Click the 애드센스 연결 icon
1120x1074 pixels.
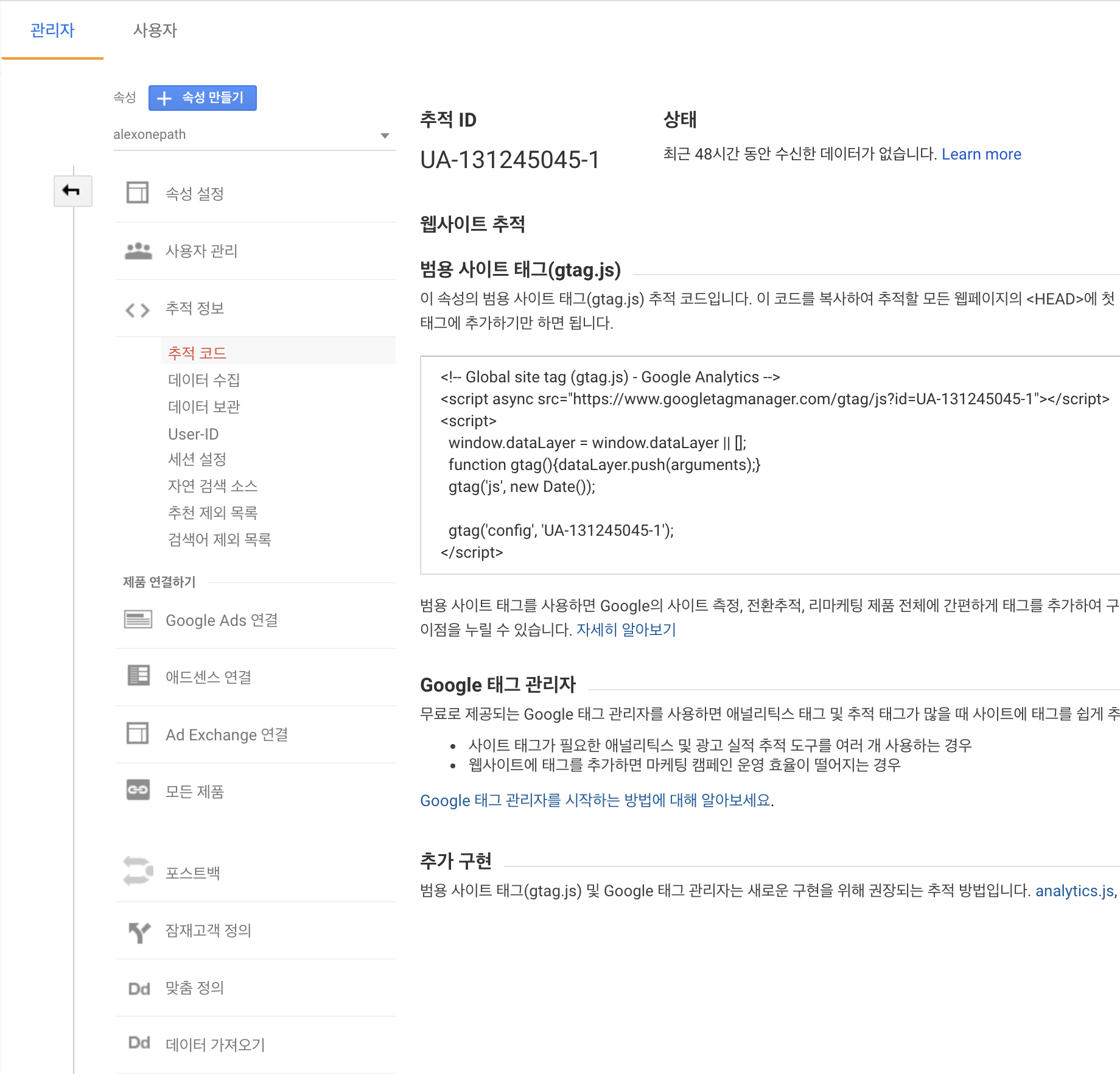click(x=139, y=675)
